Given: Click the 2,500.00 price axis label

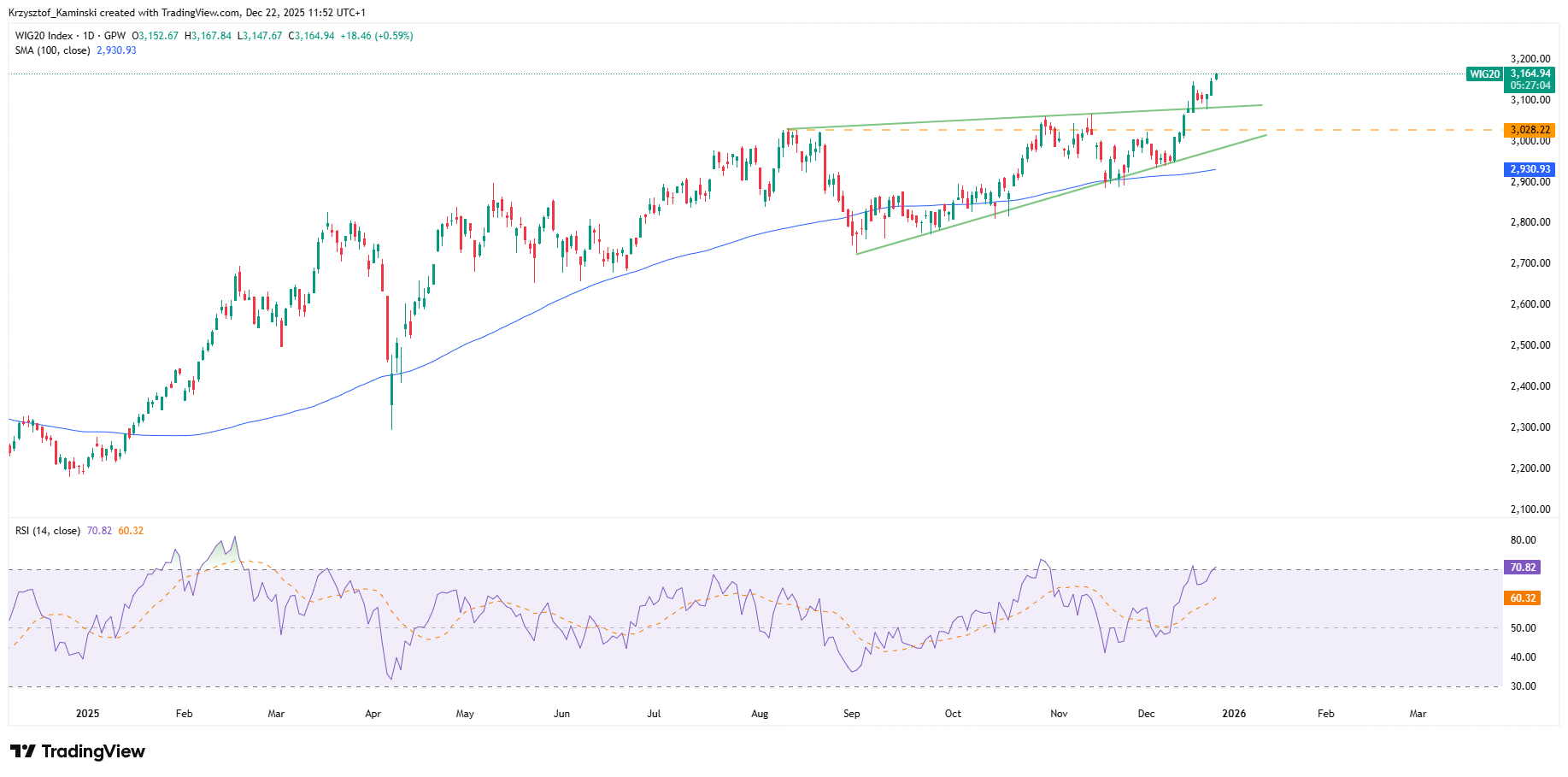Looking at the screenshot, I should pyautogui.click(x=1530, y=345).
